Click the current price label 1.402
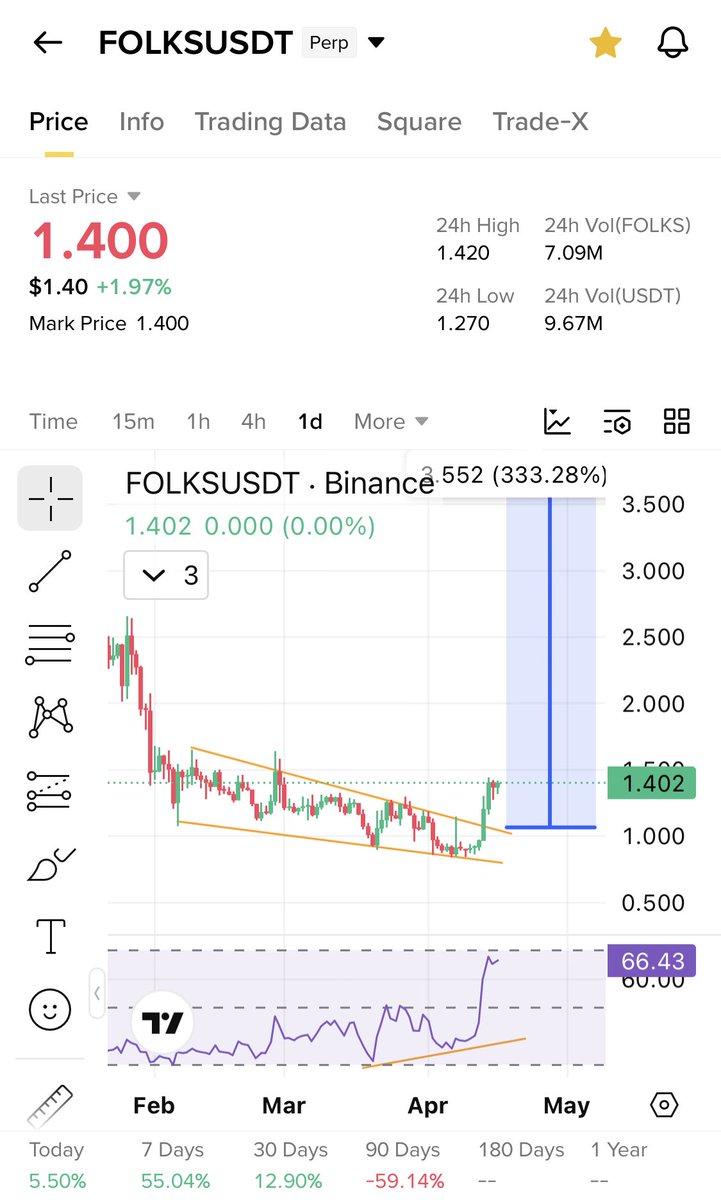 (653, 783)
